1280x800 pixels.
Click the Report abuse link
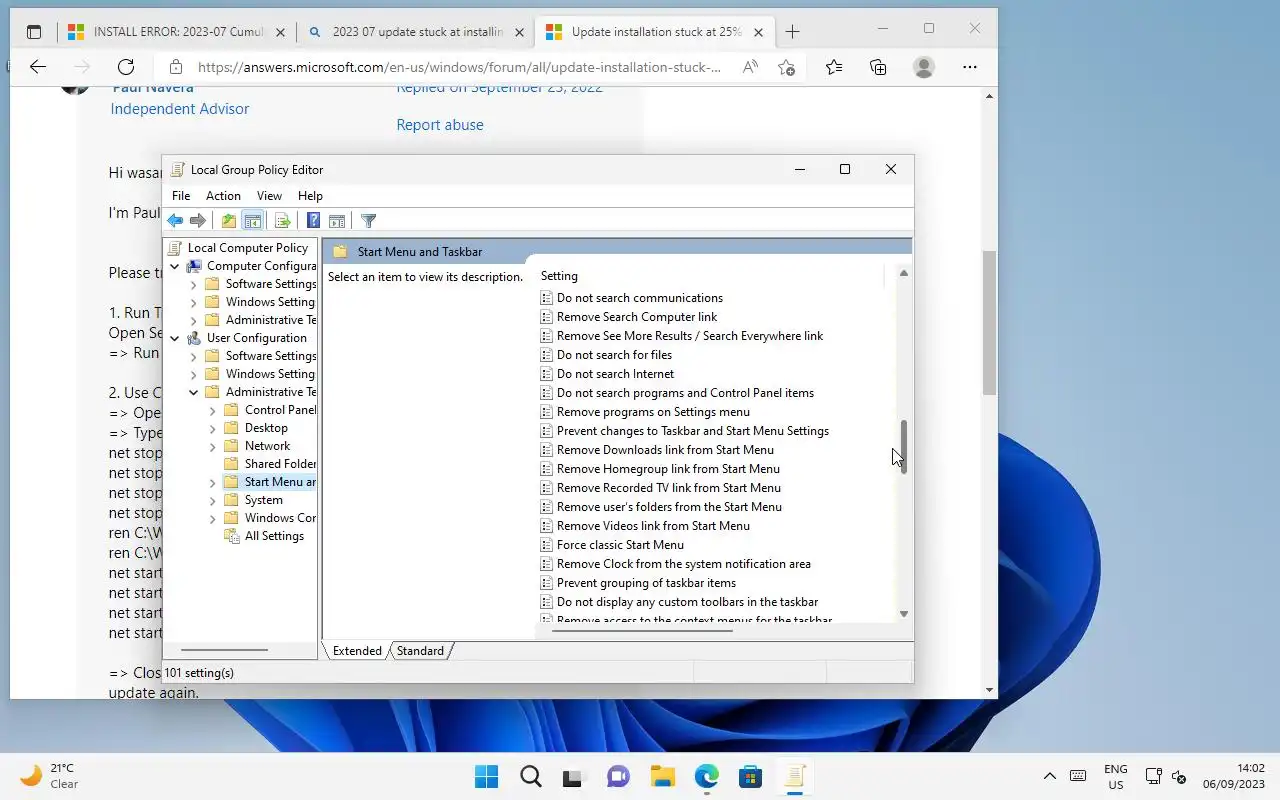[x=440, y=125]
